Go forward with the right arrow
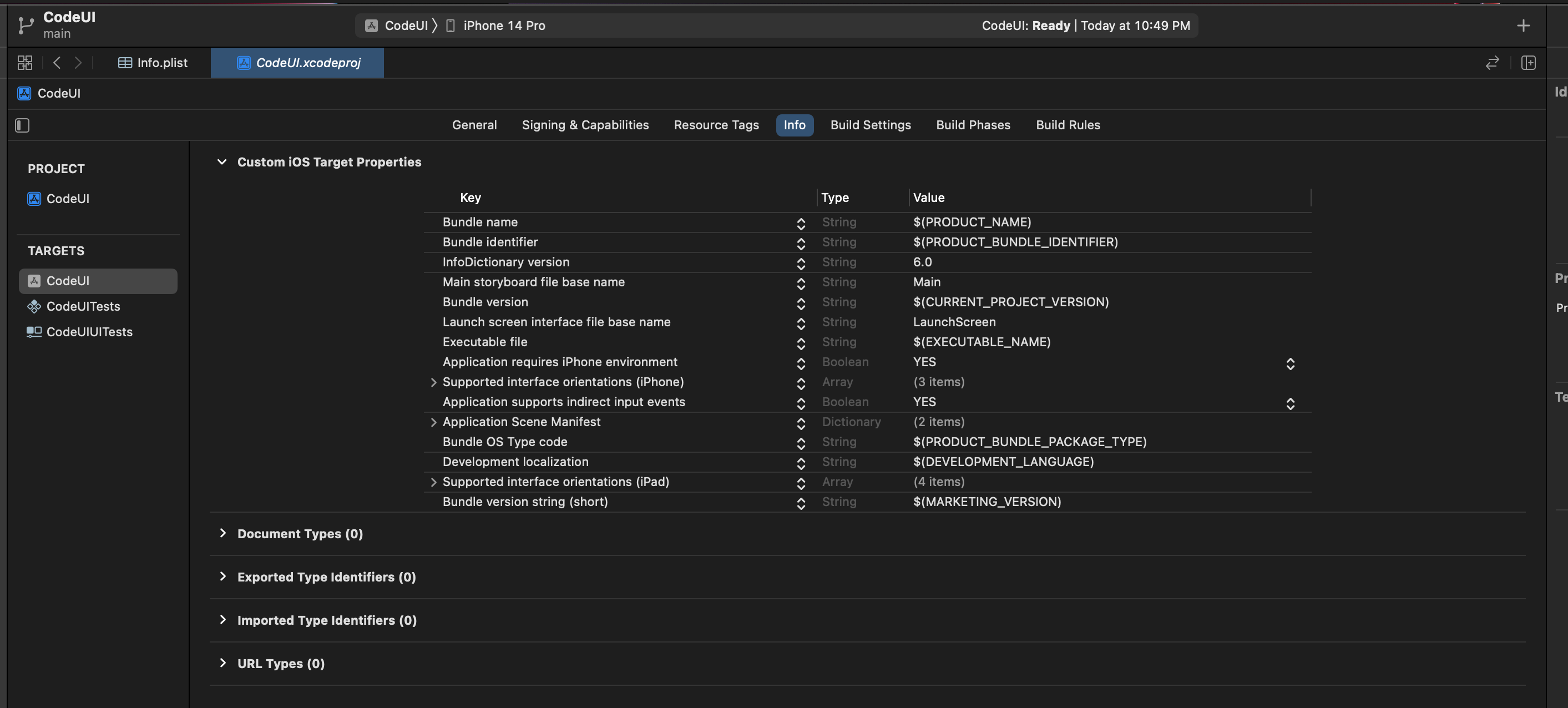 pos(78,63)
